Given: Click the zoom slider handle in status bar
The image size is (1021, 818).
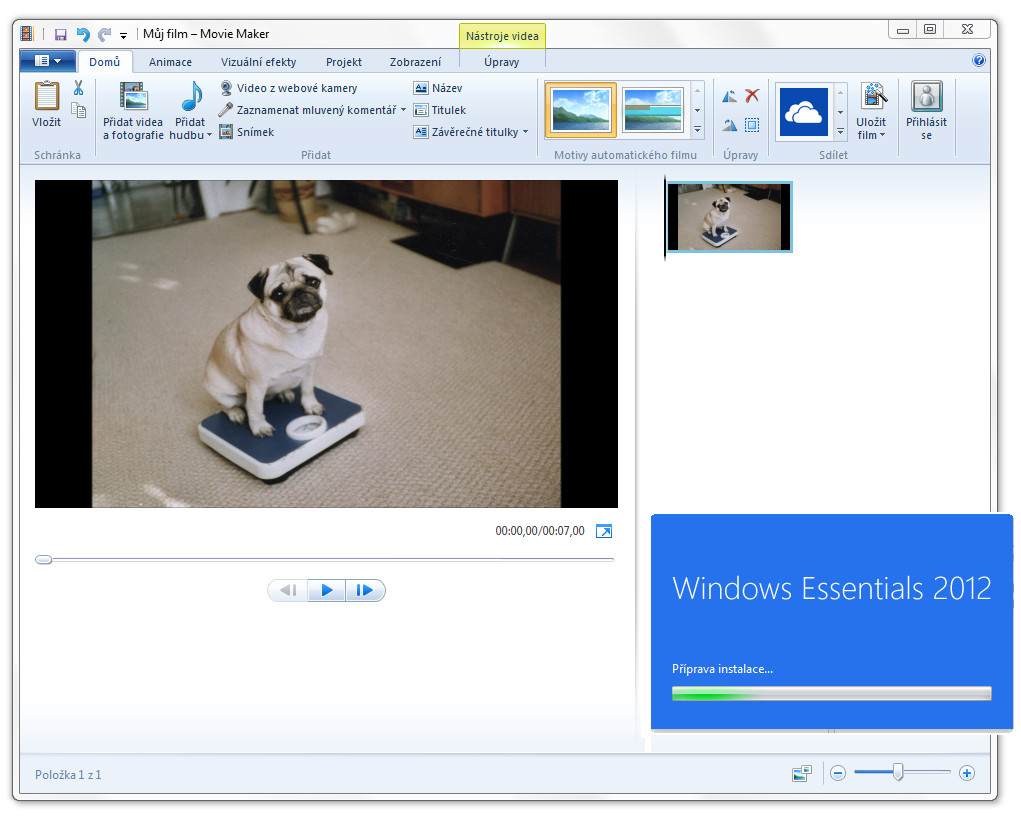Looking at the screenshot, I should click(x=898, y=772).
